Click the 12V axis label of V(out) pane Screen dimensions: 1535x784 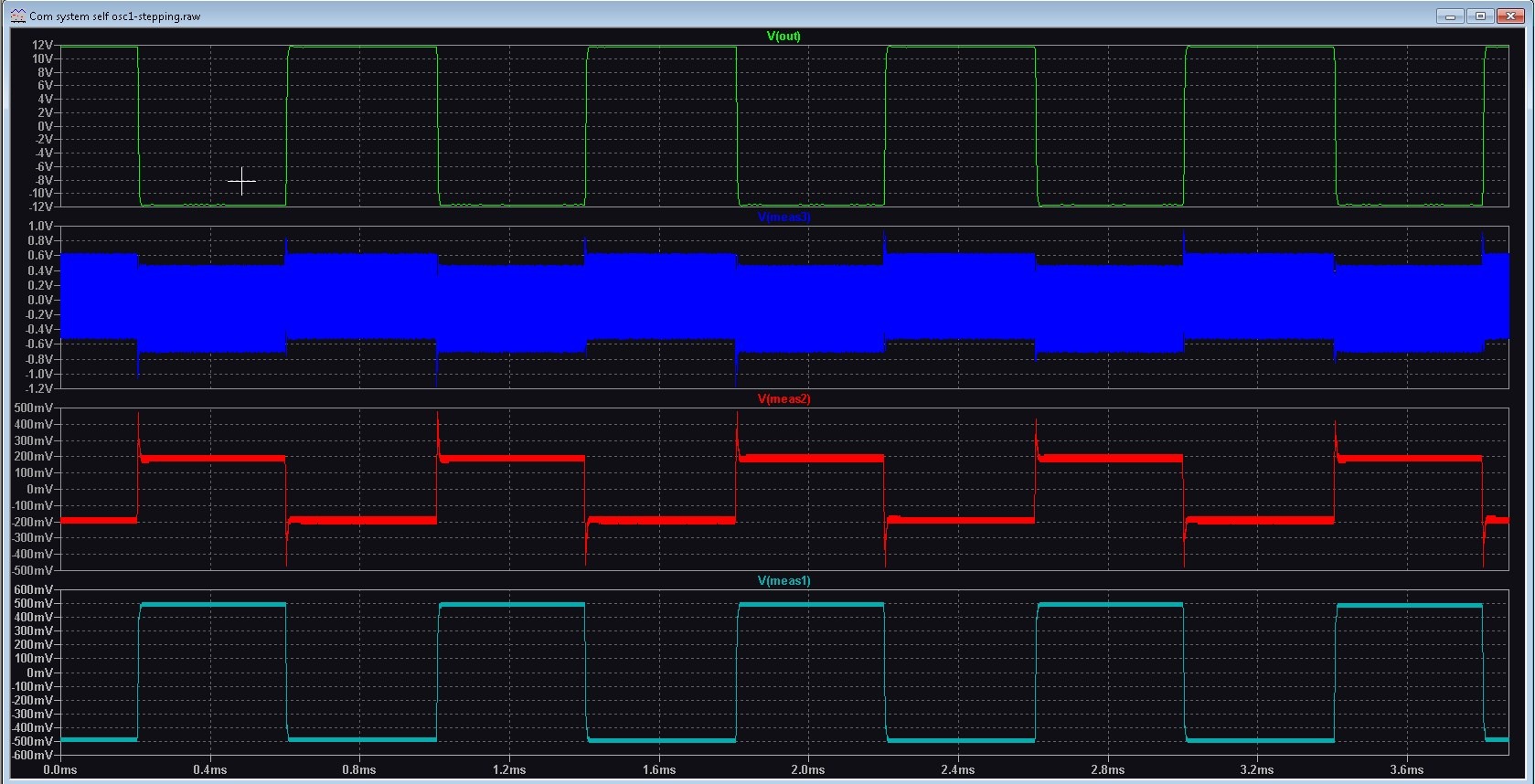point(42,45)
